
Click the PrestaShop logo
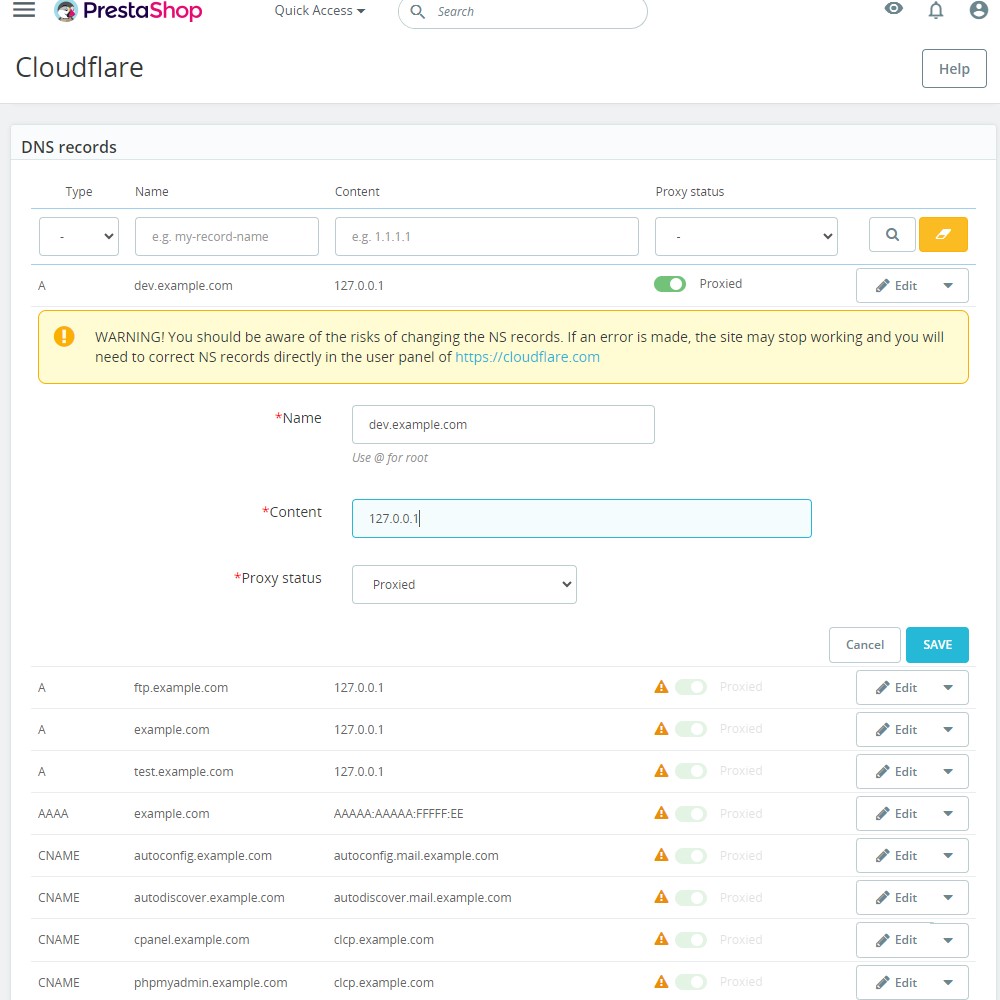128,11
